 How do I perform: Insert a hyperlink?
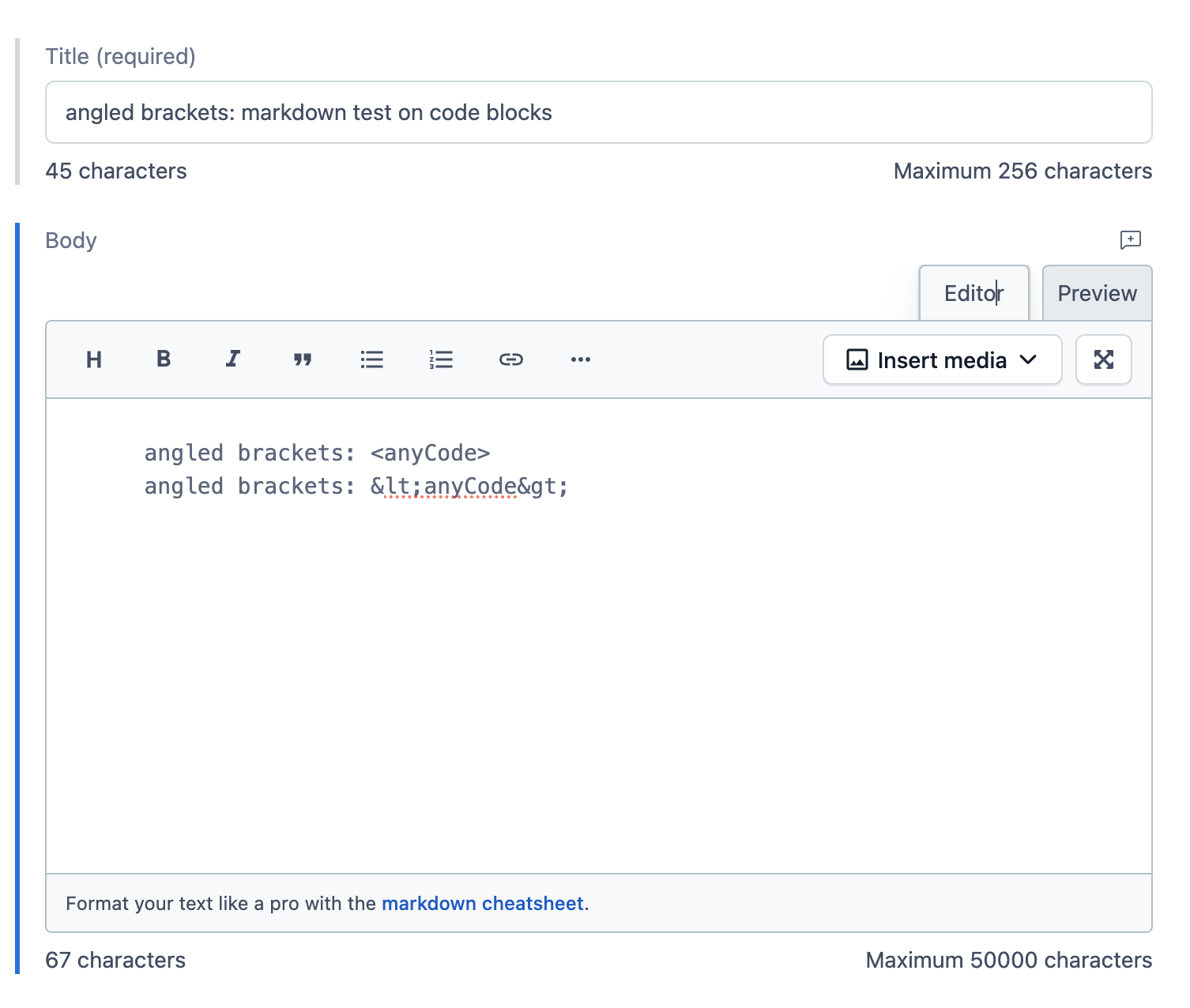pyautogui.click(x=511, y=359)
